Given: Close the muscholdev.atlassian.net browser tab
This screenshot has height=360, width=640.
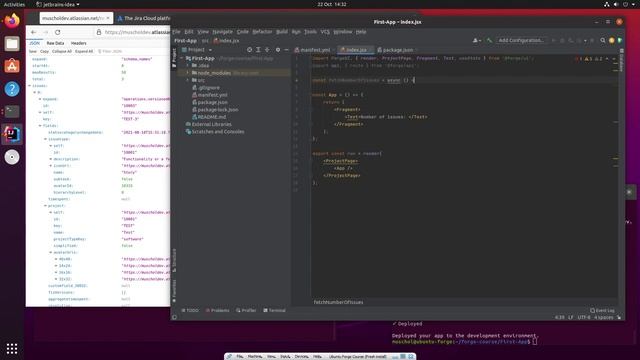Looking at the screenshot, I should pyautogui.click(x=108, y=18).
